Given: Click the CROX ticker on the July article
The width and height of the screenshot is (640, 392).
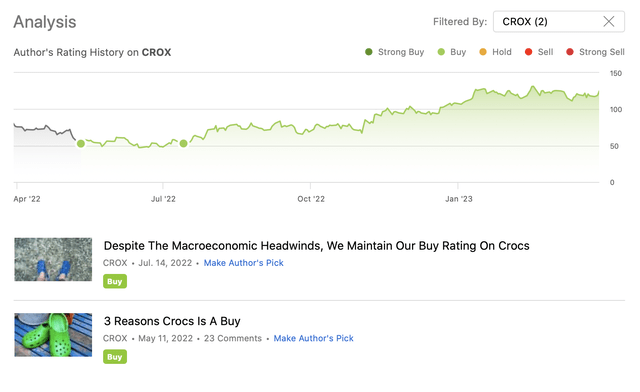Looking at the screenshot, I should 115,263.
